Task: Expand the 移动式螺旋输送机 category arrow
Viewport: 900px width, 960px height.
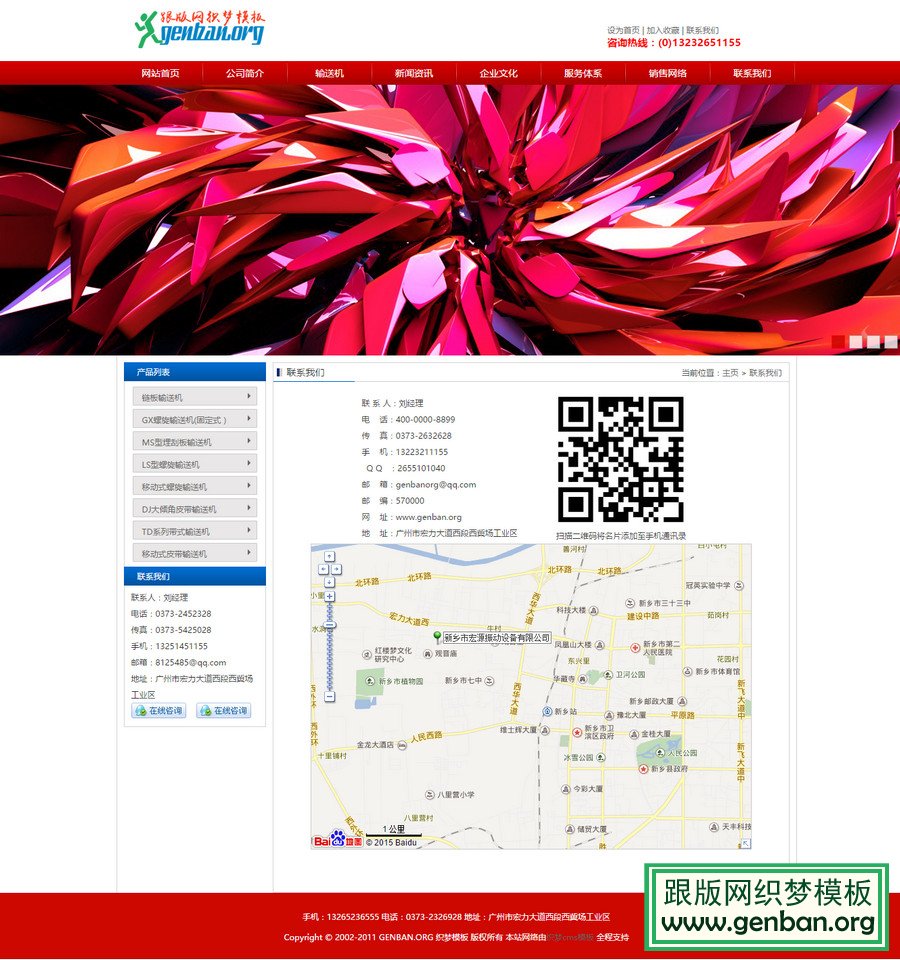Action: [250, 486]
